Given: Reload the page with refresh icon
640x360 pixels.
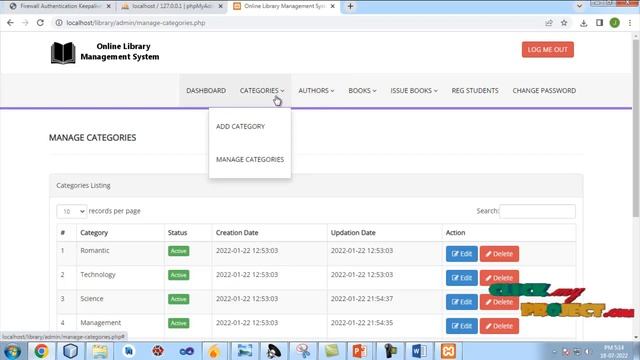Looking at the screenshot, I should [x=40, y=23].
